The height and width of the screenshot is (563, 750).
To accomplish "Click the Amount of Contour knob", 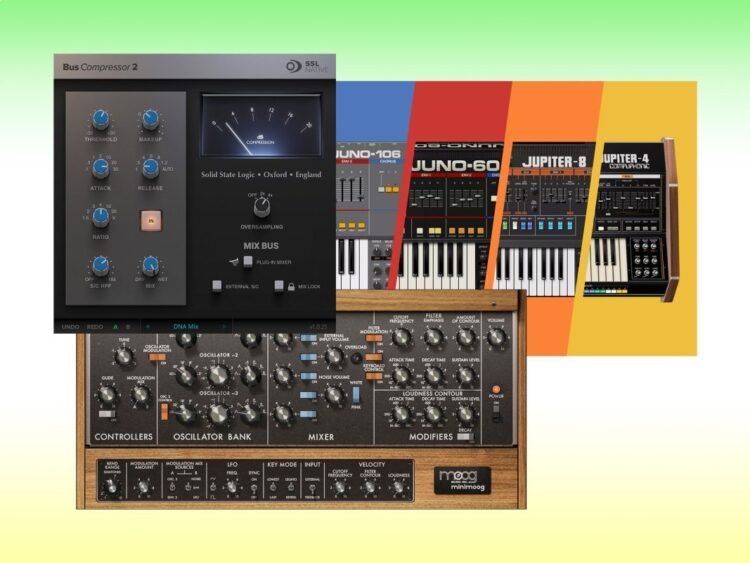I will pyautogui.click(x=465, y=338).
